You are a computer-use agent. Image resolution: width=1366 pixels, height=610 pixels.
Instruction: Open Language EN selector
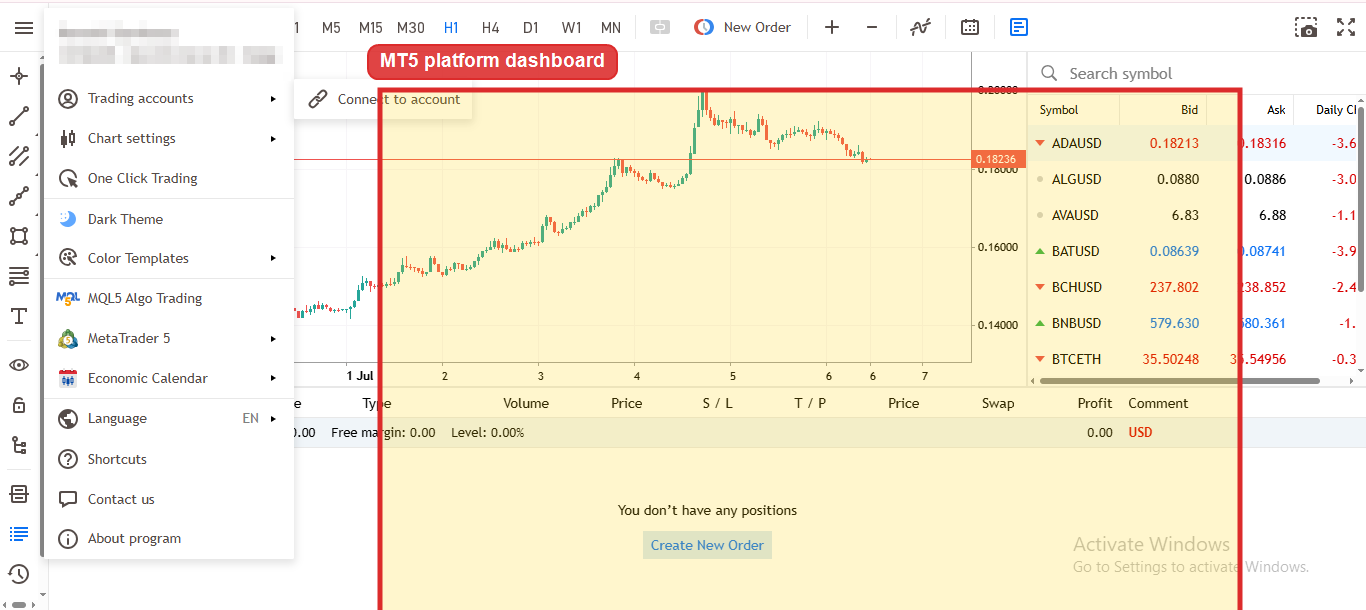point(169,418)
